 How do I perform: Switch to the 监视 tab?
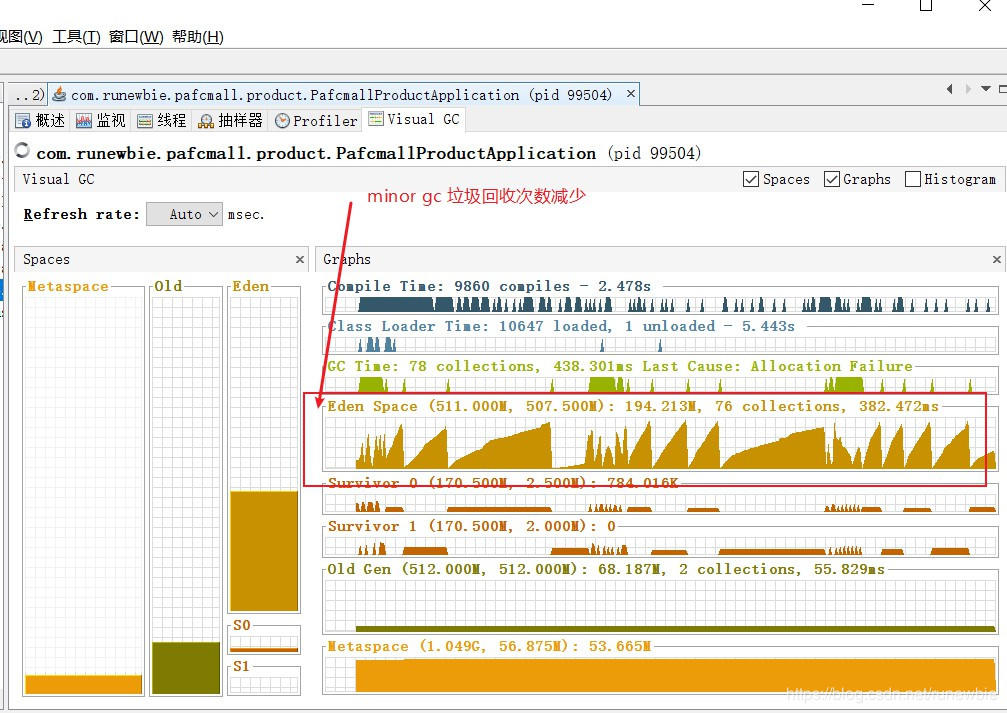[101, 120]
